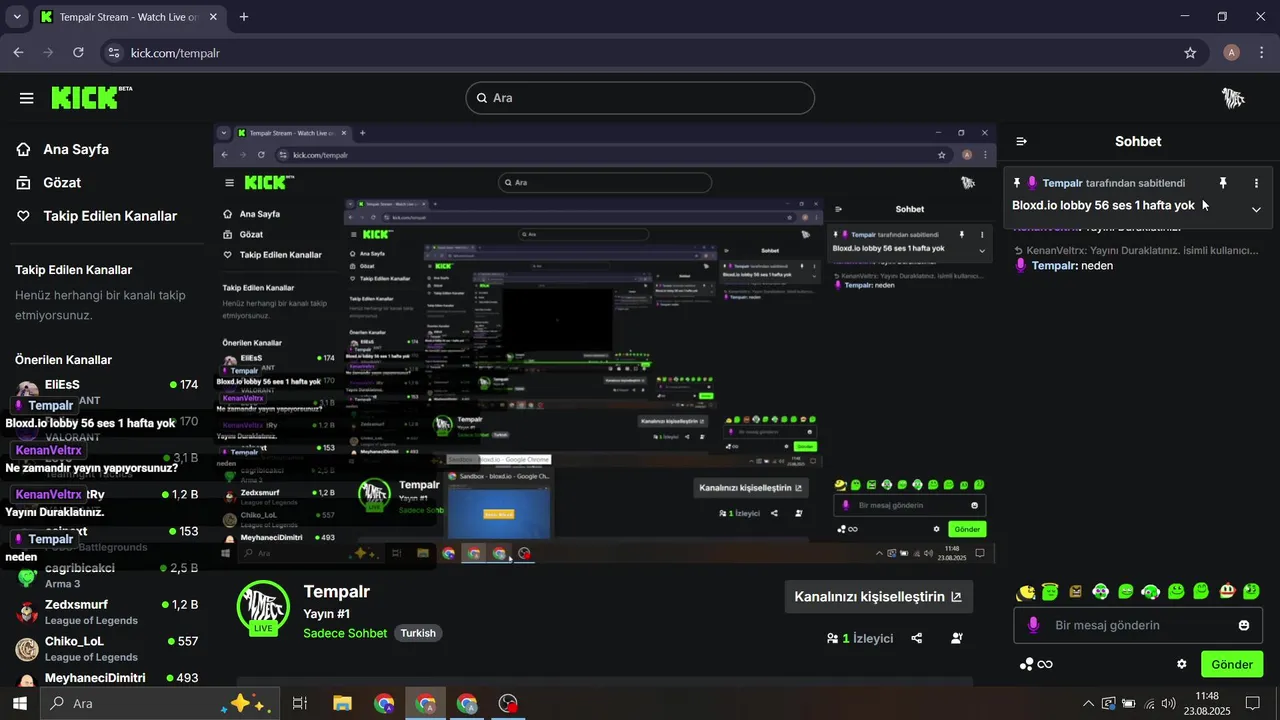Screen dimensions: 1280x720
Task: Click the follow-user icon beside share
Action: point(957,638)
